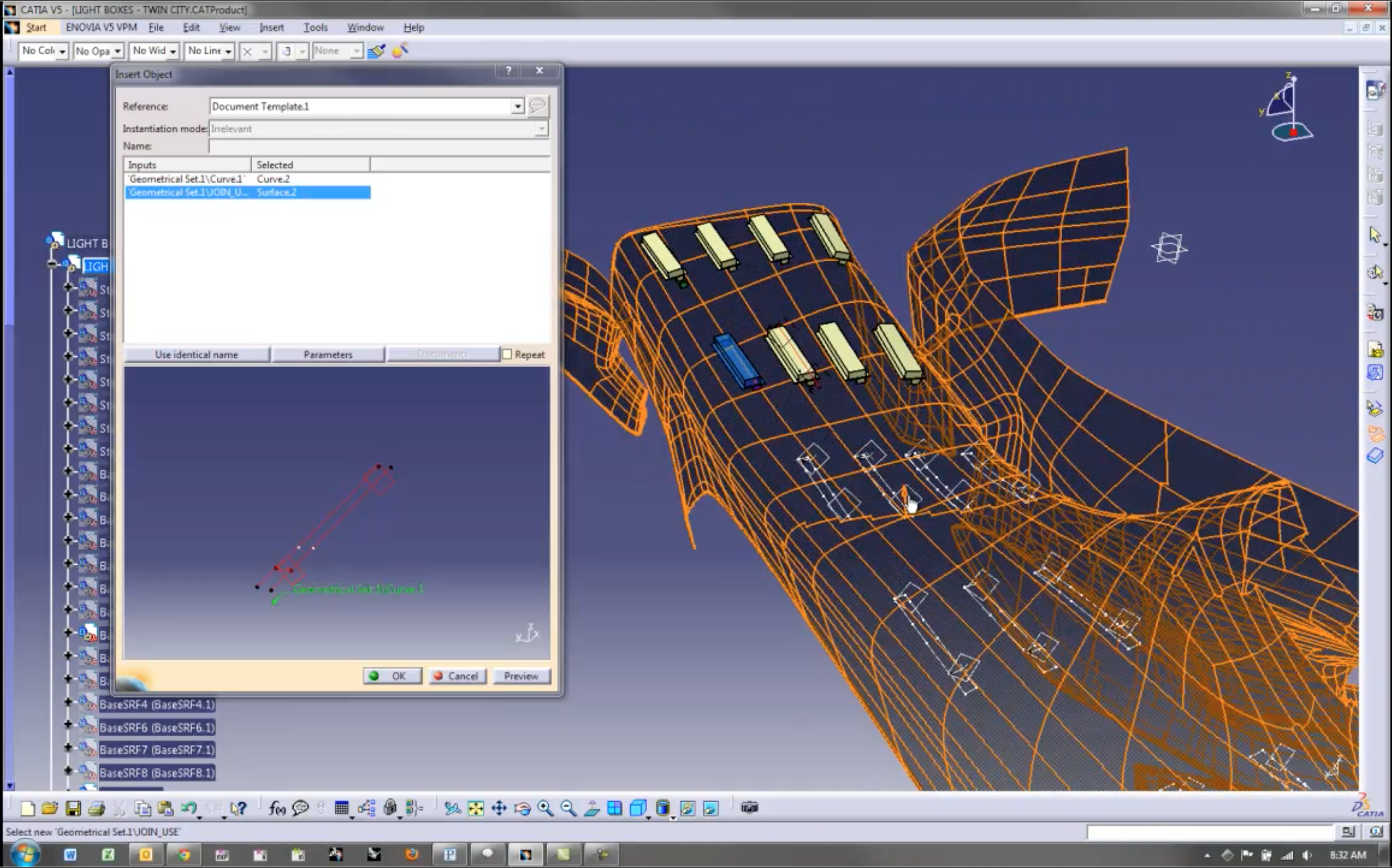
Task: Open the Tools menu
Action: click(x=315, y=28)
